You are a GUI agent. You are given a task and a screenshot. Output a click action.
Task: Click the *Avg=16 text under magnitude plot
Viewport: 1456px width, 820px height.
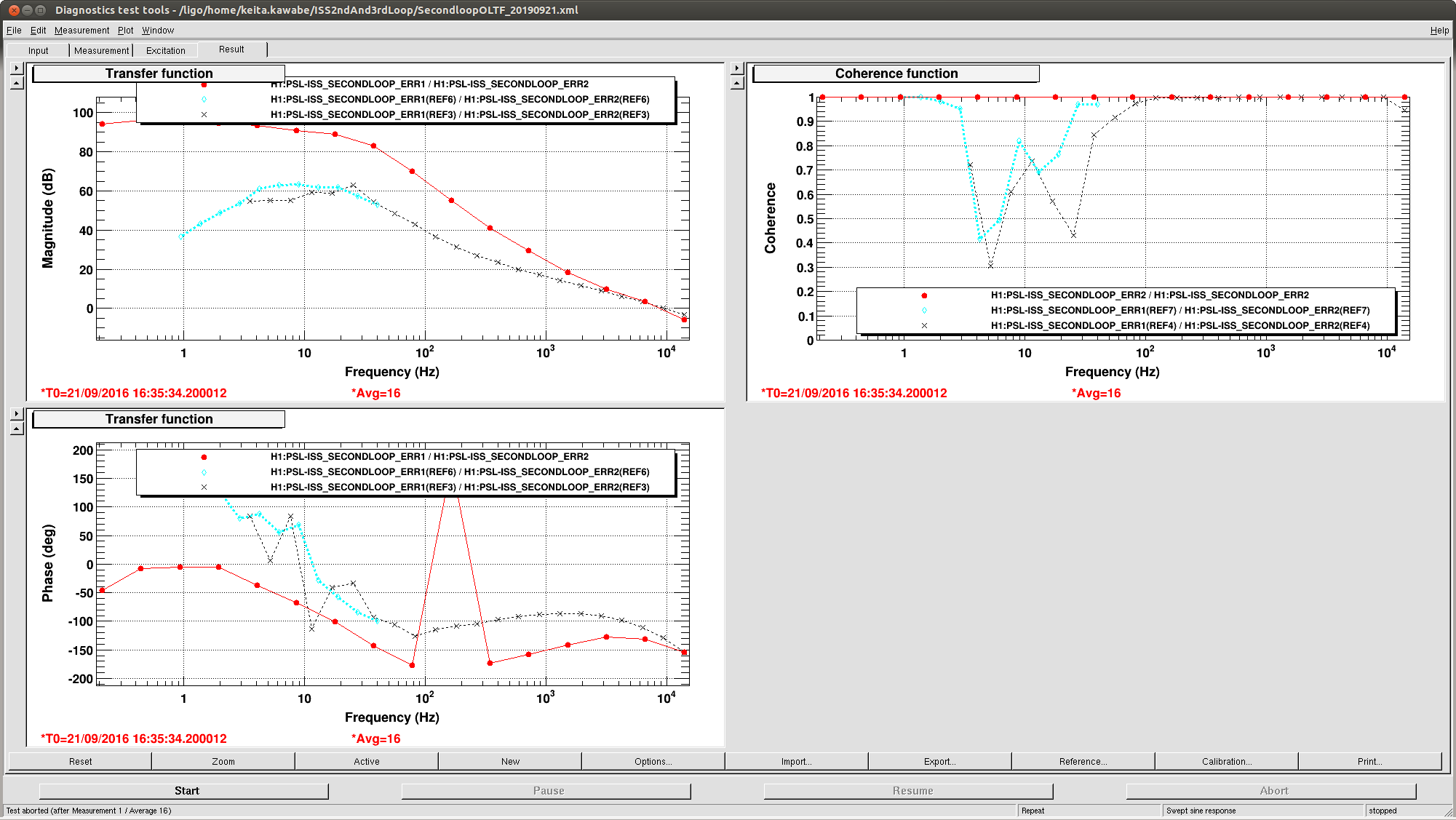[x=375, y=393]
